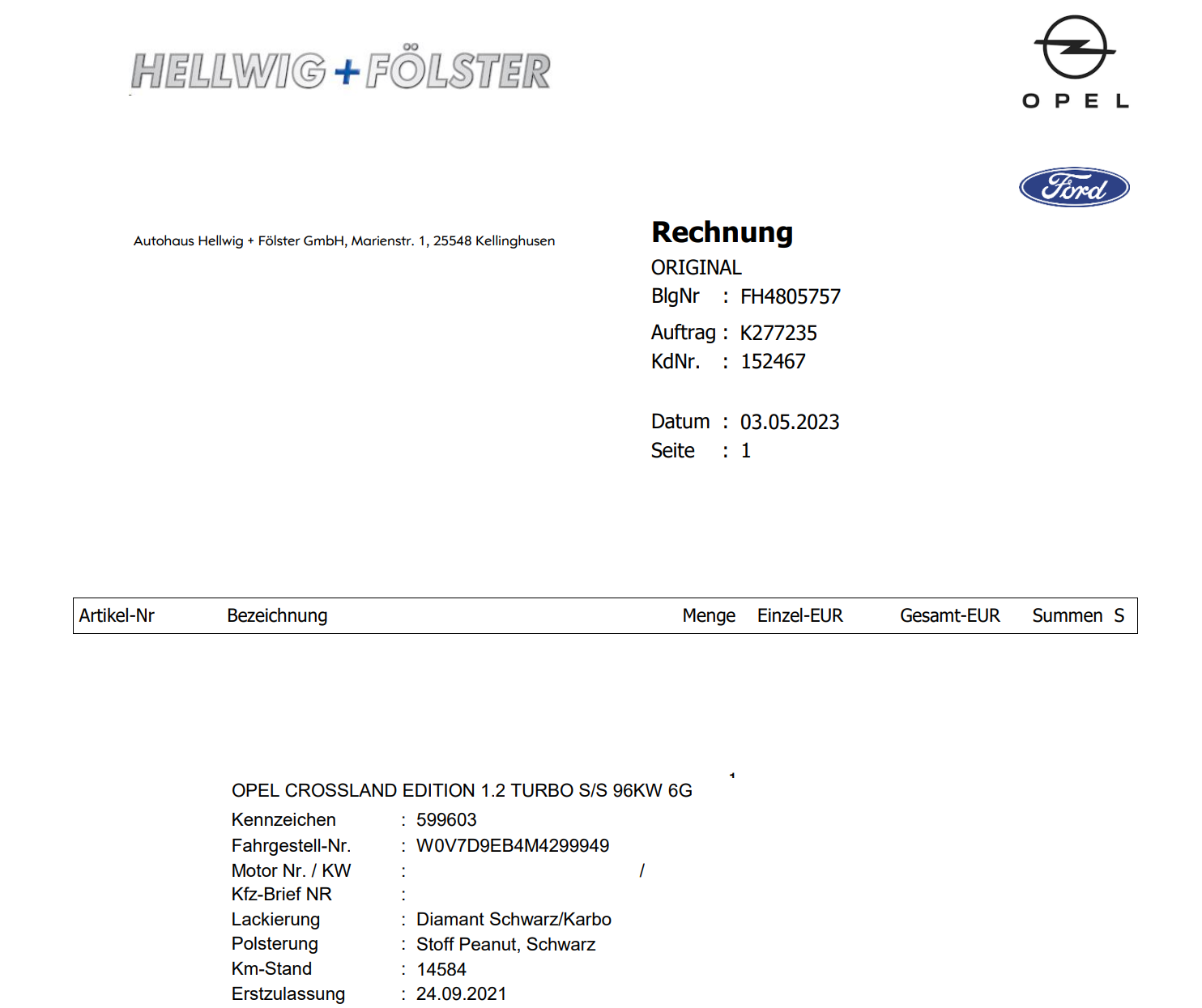Click the Lackierung label
The image size is (1202, 1008).
tap(275, 919)
